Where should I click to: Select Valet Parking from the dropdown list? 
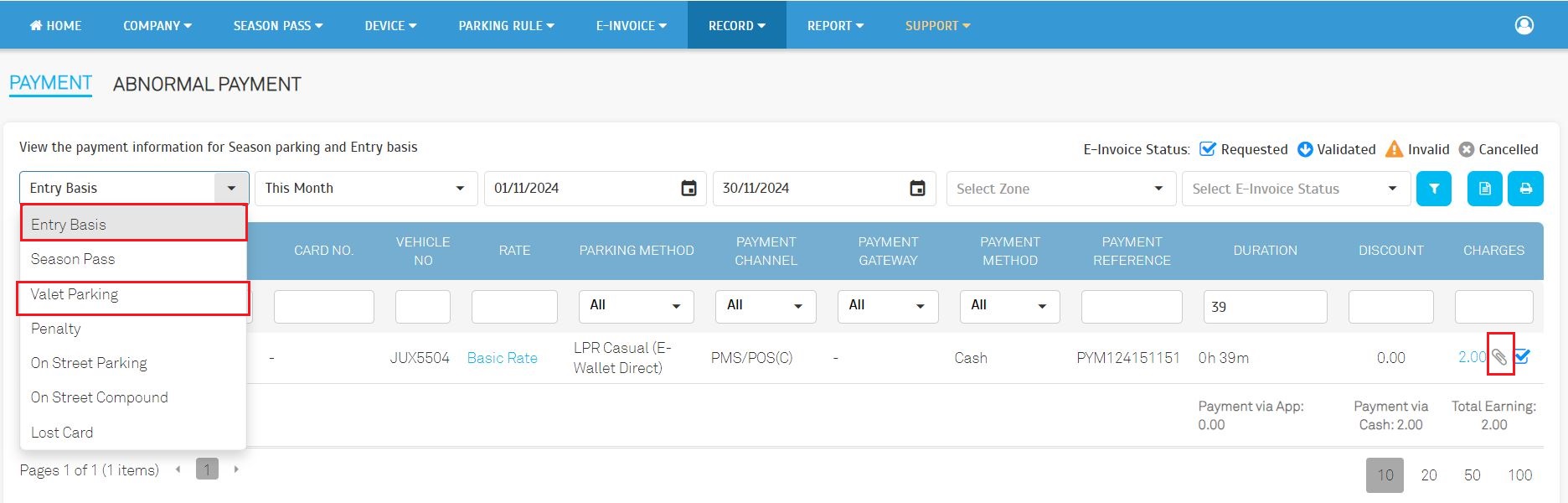point(75,294)
